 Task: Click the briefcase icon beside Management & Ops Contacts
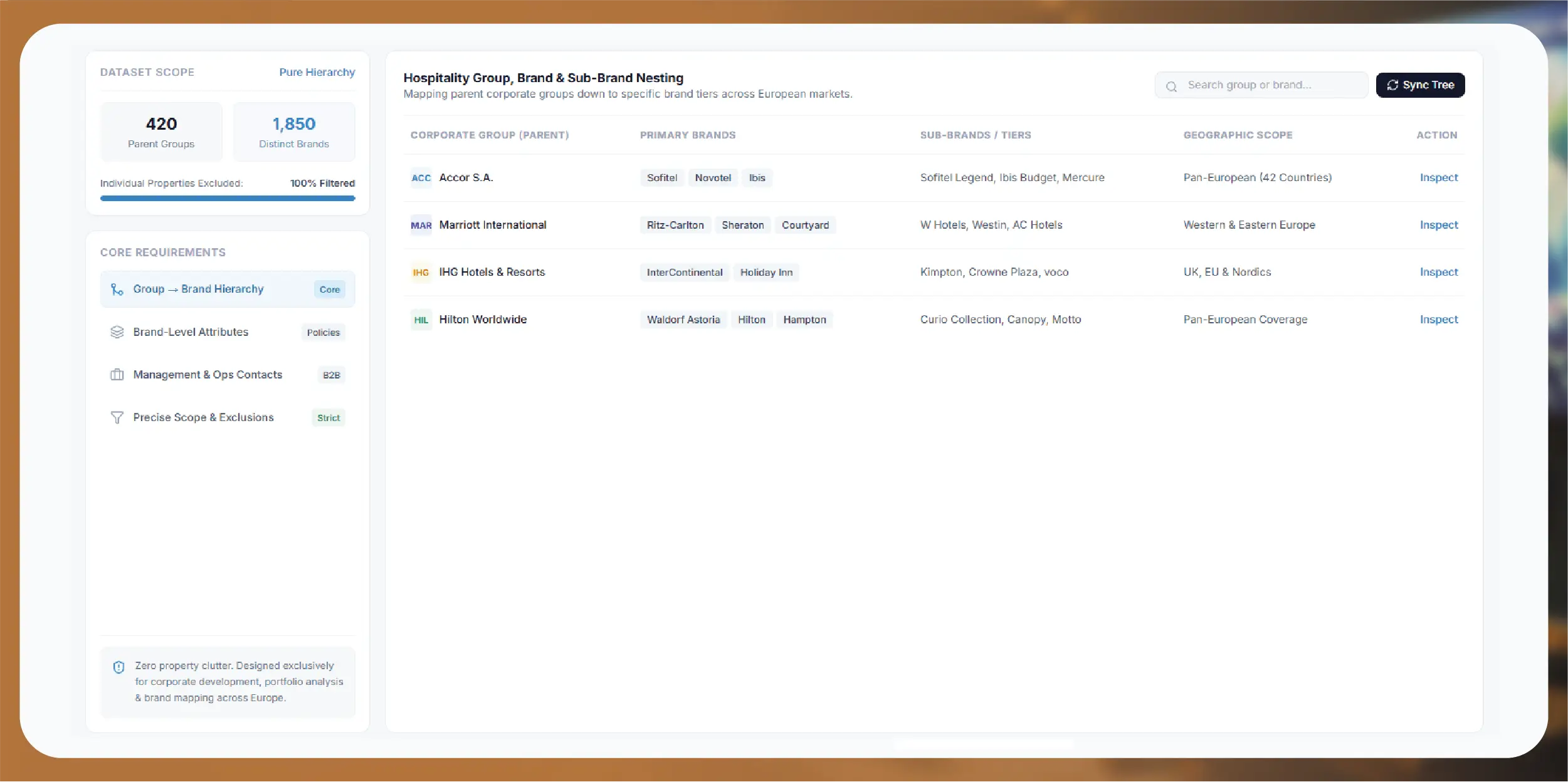click(117, 375)
